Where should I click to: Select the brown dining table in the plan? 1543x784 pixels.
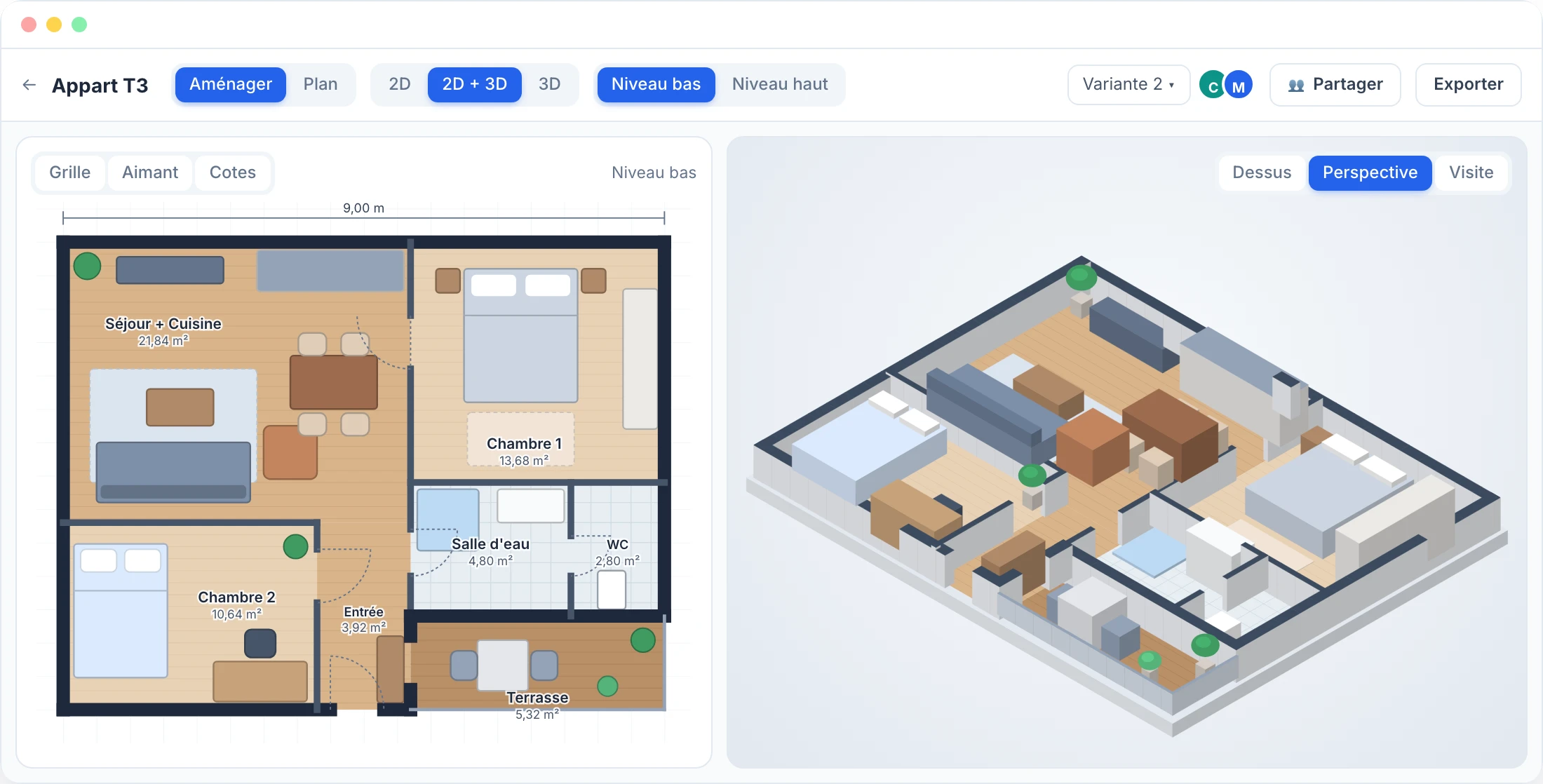click(x=334, y=382)
